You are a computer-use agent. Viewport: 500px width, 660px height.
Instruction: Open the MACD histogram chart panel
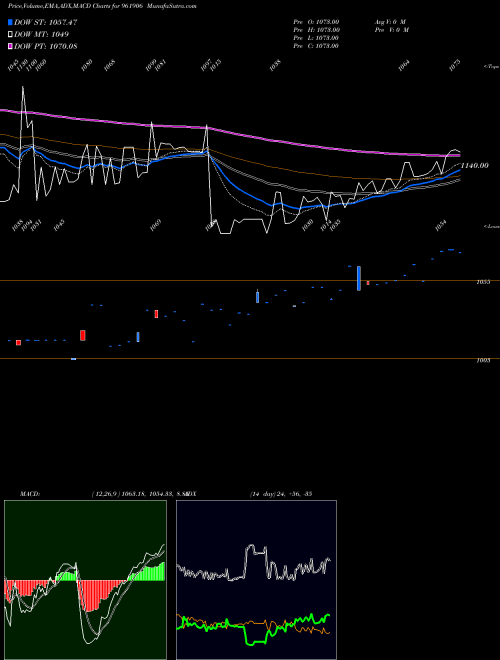tap(85, 580)
